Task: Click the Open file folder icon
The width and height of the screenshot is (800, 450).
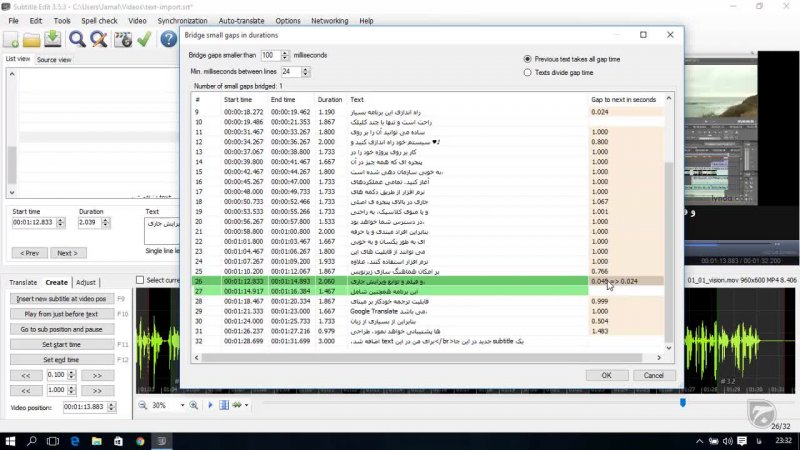Action: click(x=32, y=40)
